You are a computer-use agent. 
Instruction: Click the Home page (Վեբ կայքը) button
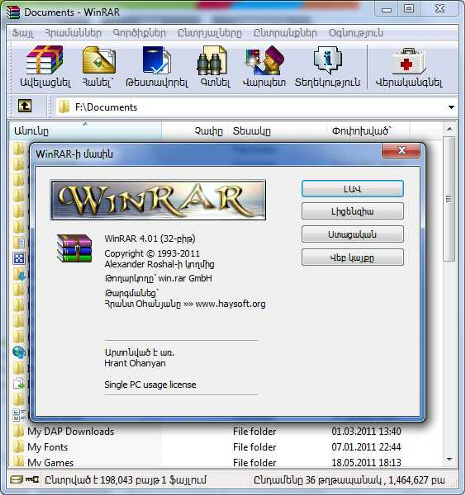[x=352, y=257]
